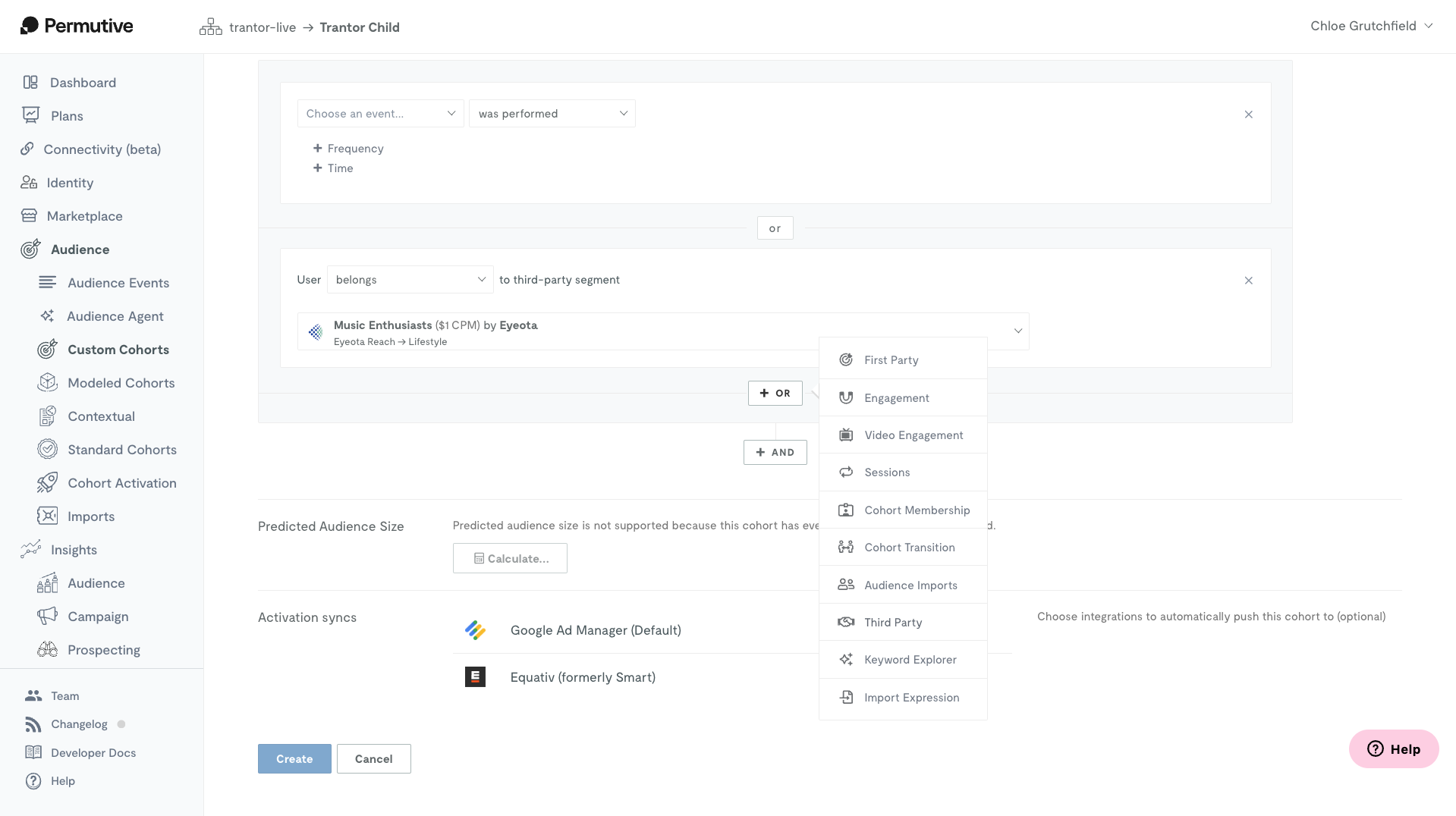Choose Cohort Transition from the menu

(x=909, y=547)
